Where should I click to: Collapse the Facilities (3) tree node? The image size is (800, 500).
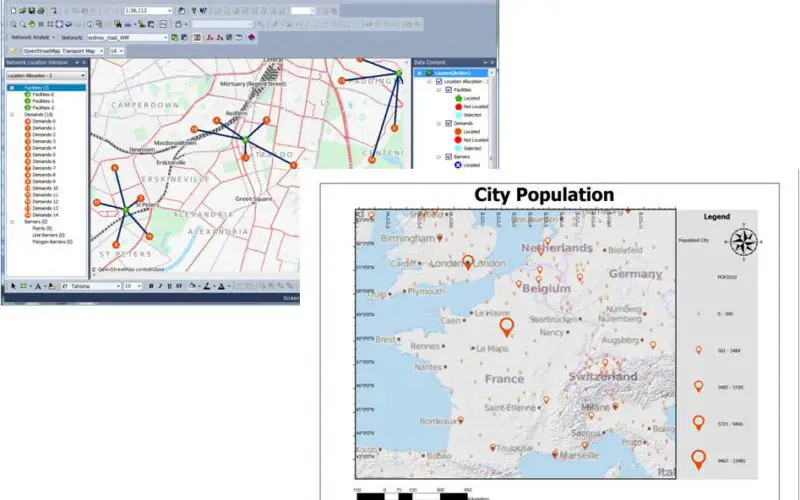pos(12,88)
